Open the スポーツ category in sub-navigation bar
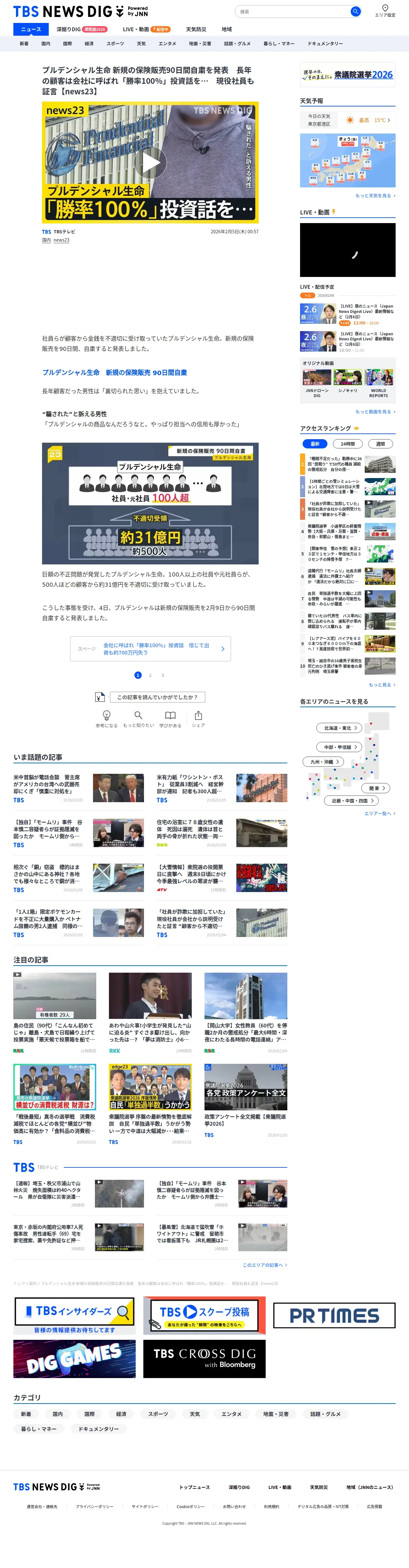 (115, 44)
